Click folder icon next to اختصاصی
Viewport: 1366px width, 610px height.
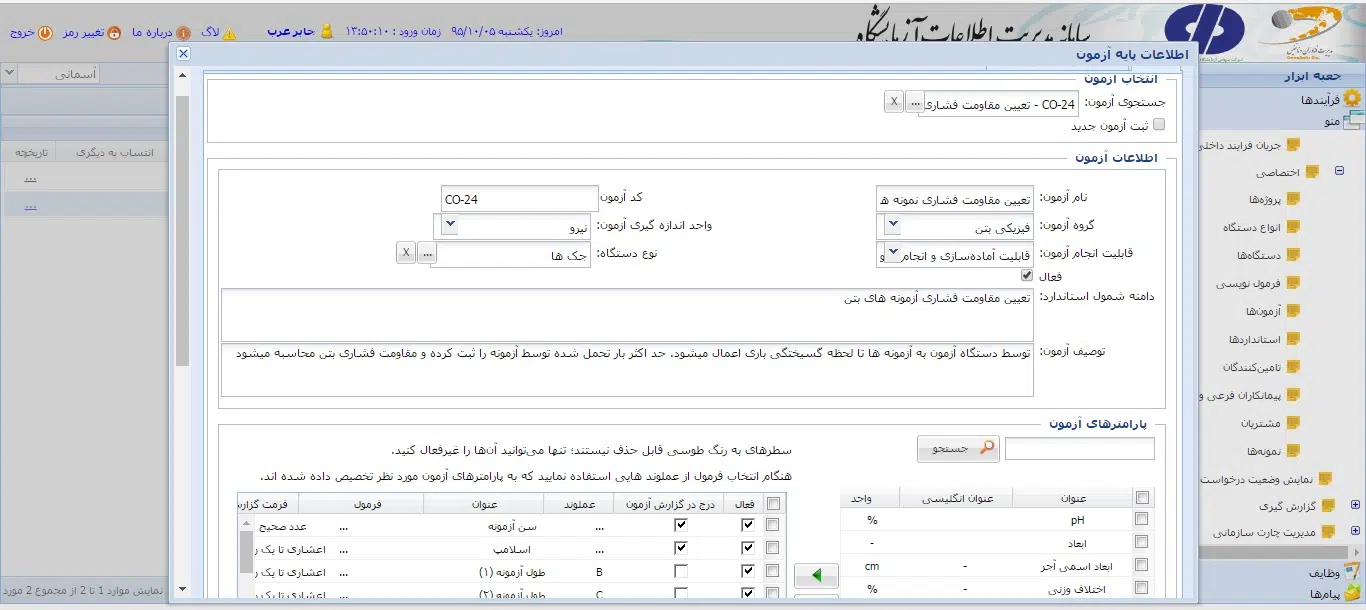point(1311,172)
